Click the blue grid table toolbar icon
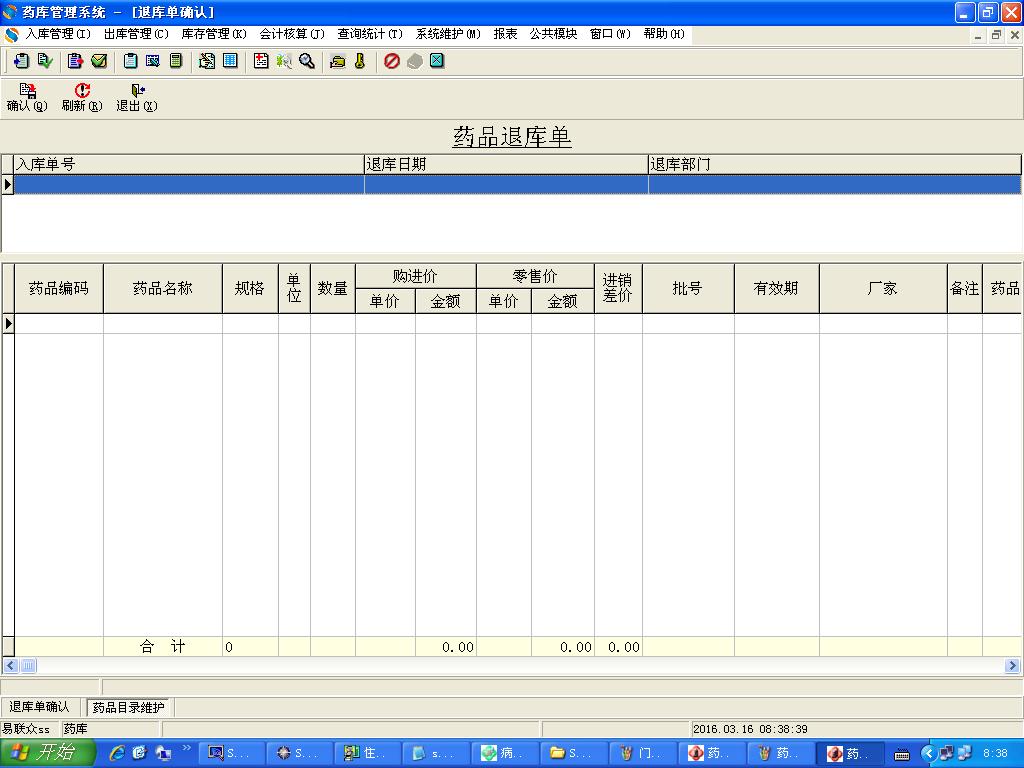Image resolution: width=1024 pixels, height=768 pixels. point(230,61)
